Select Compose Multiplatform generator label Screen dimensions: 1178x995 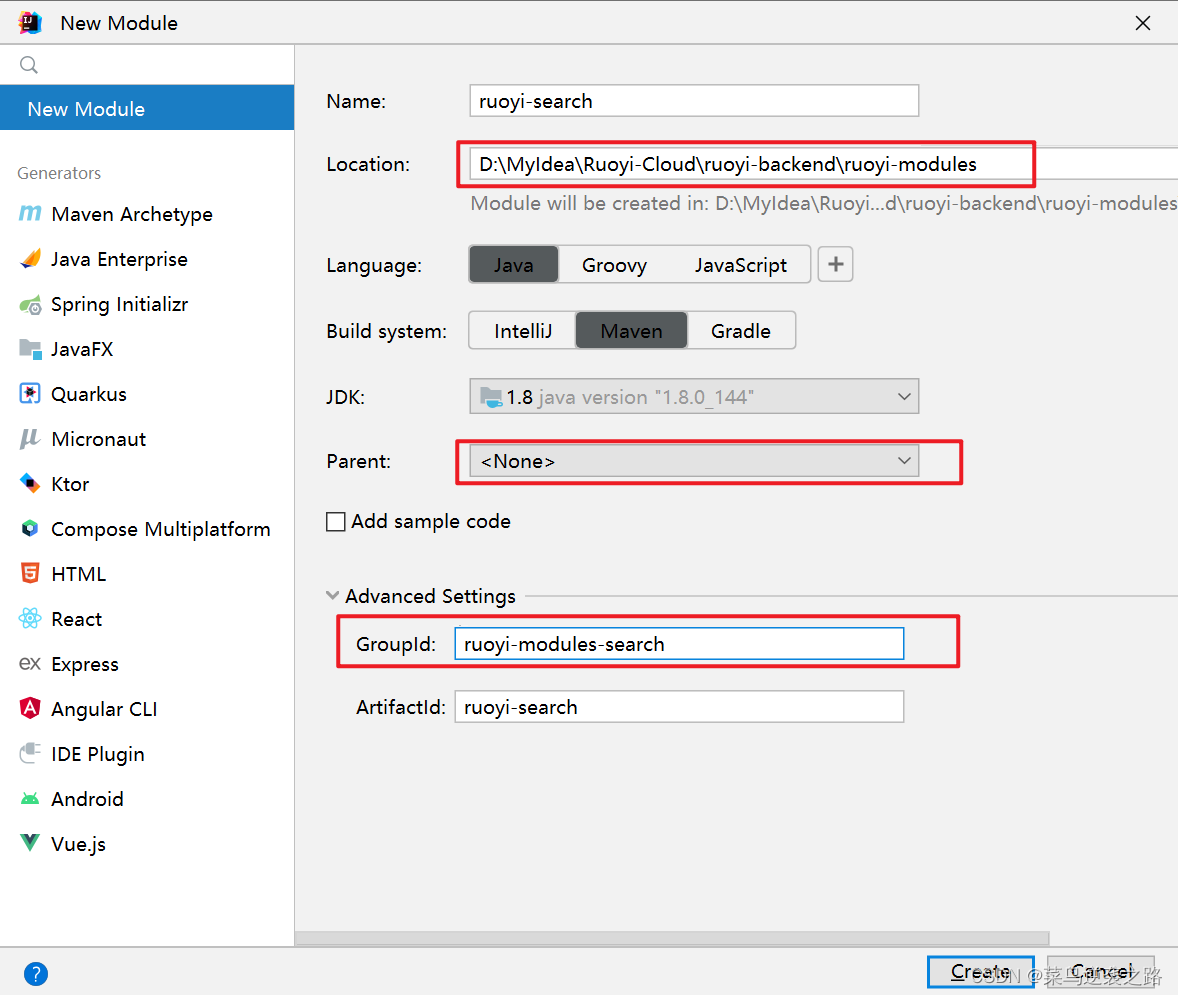coord(161,529)
